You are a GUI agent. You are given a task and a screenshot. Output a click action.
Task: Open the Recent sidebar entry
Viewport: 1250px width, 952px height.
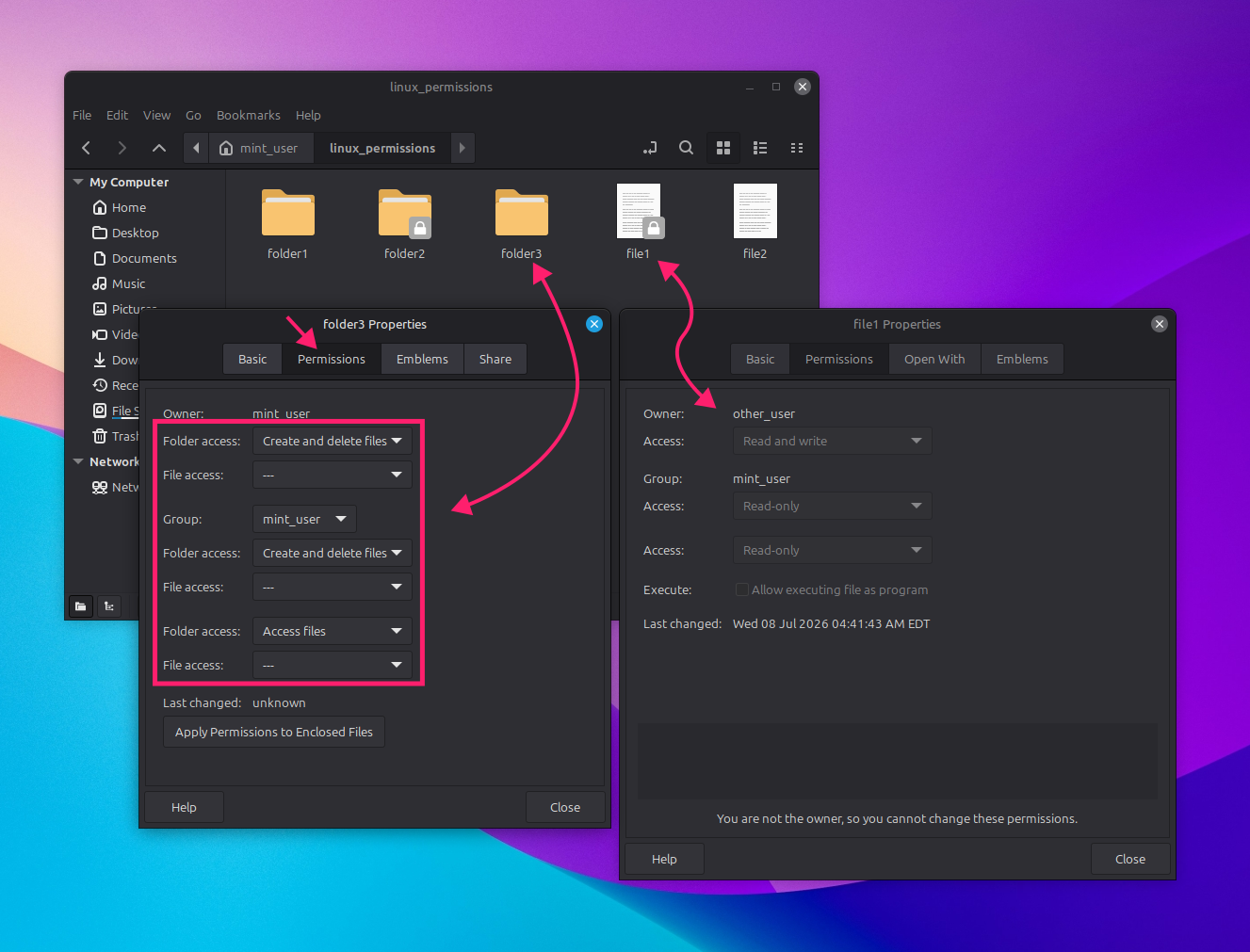click(x=115, y=385)
